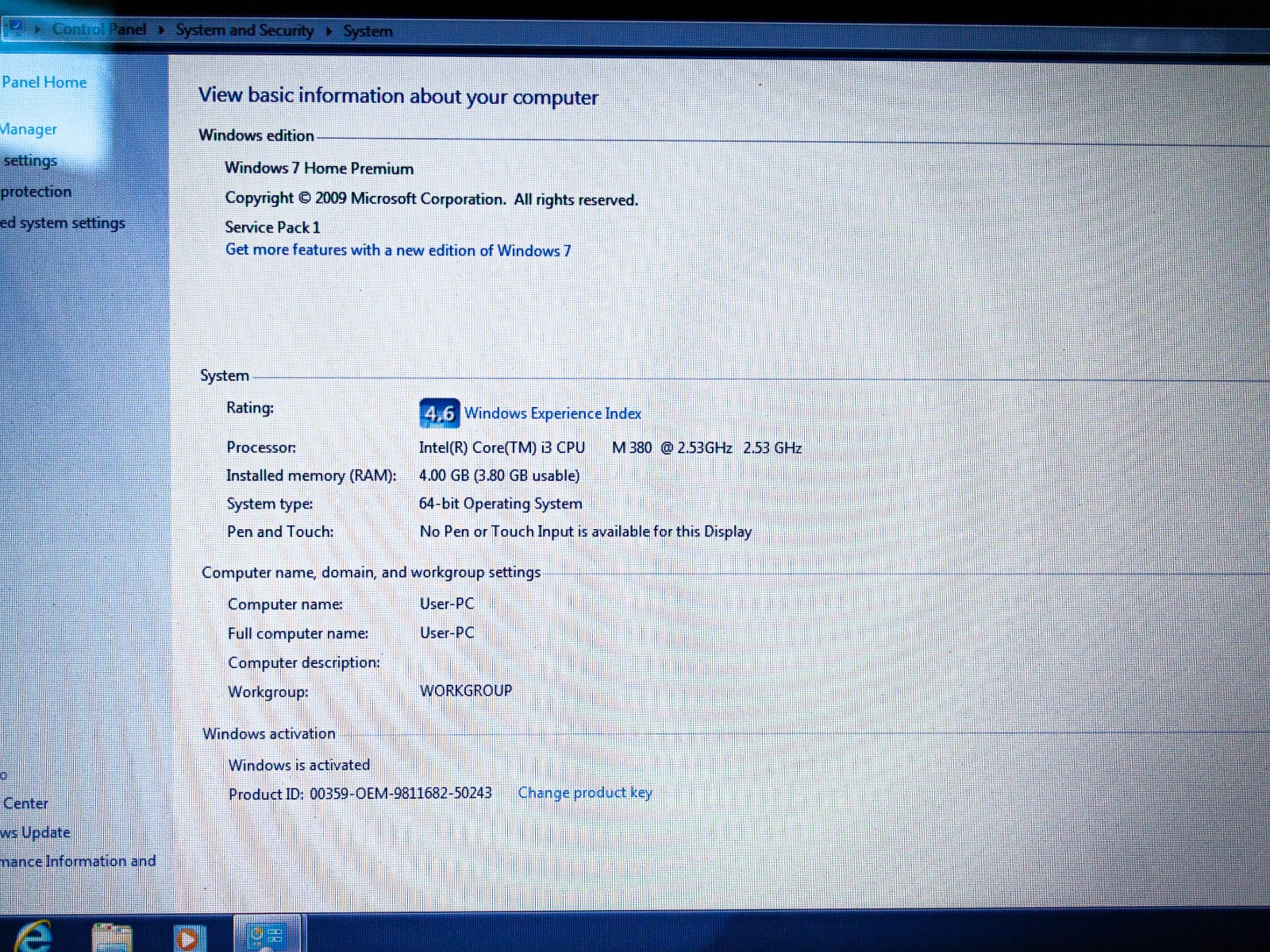
Task: Expand the arrow after System and Security
Action: [329, 31]
